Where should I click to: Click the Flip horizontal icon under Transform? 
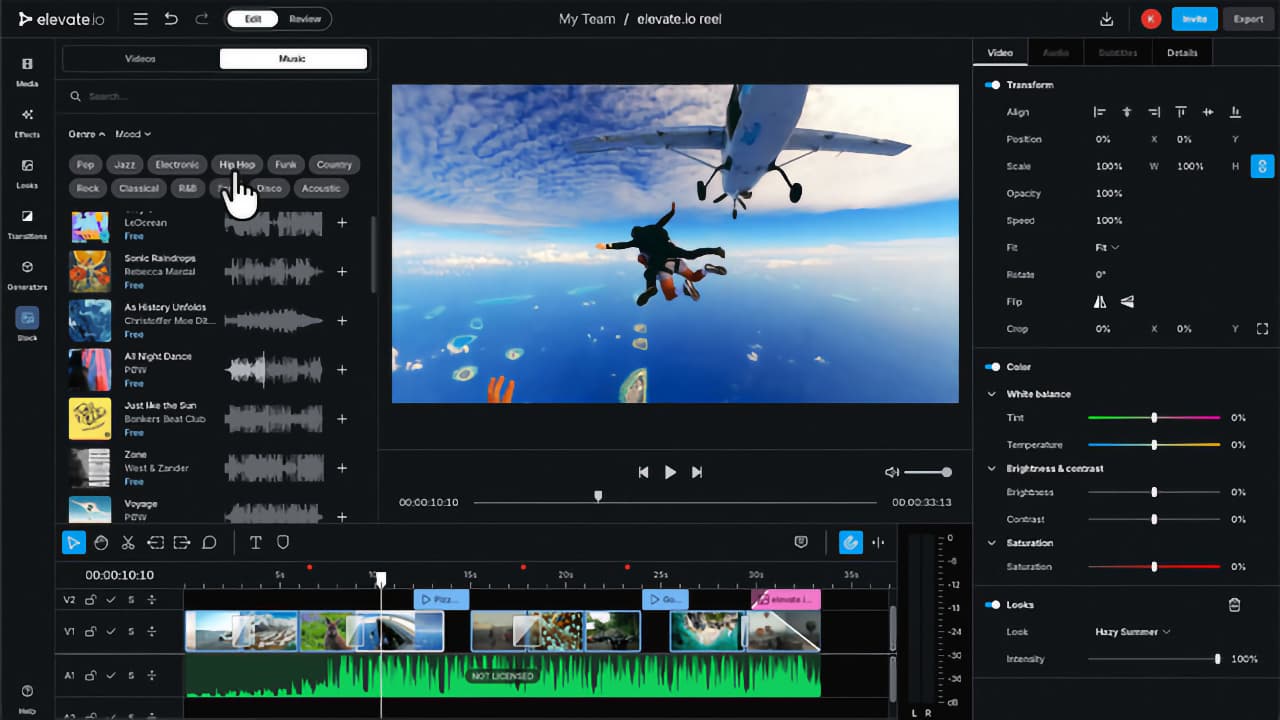pos(1099,301)
